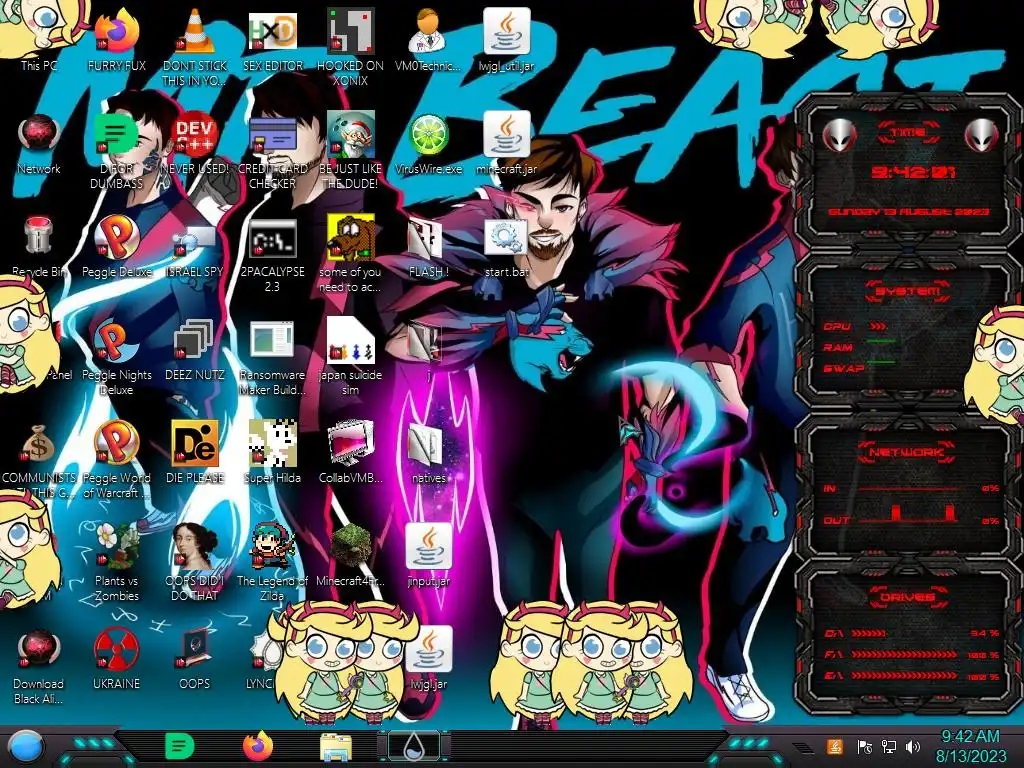The width and height of the screenshot is (1024, 768).
Task: Select the DIE PLEASE shortcut
Action: 195,453
